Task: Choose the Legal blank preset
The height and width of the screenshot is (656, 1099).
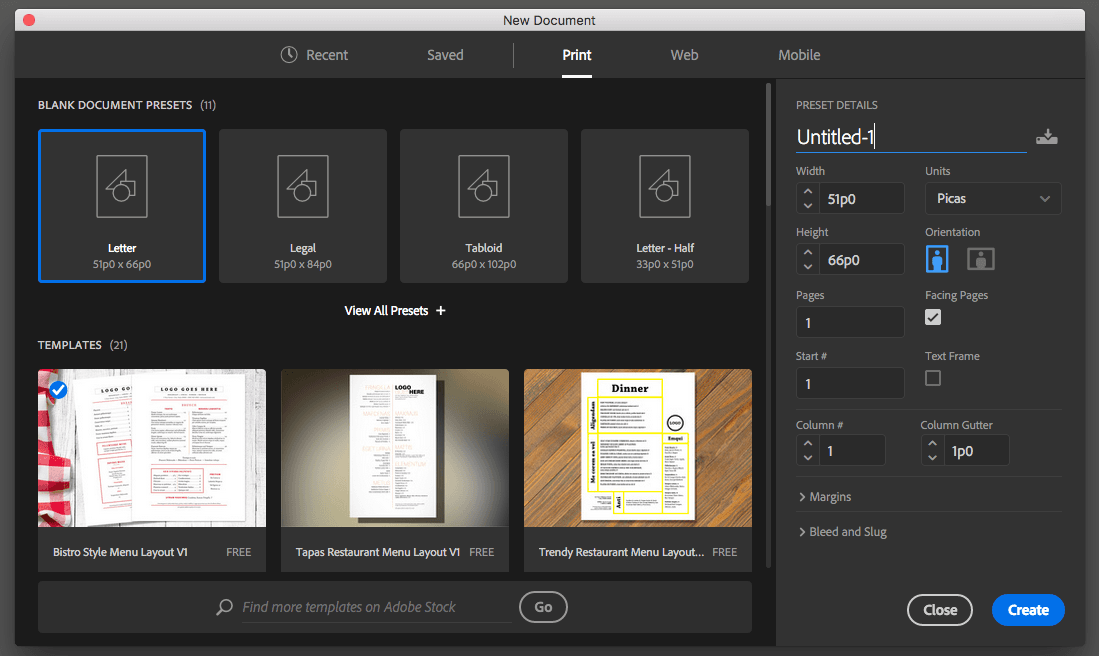Action: 303,206
